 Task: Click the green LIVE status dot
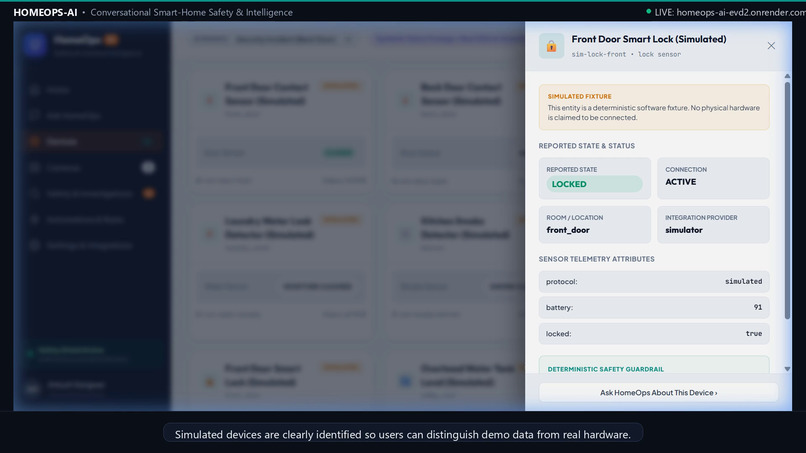coord(649,11)
